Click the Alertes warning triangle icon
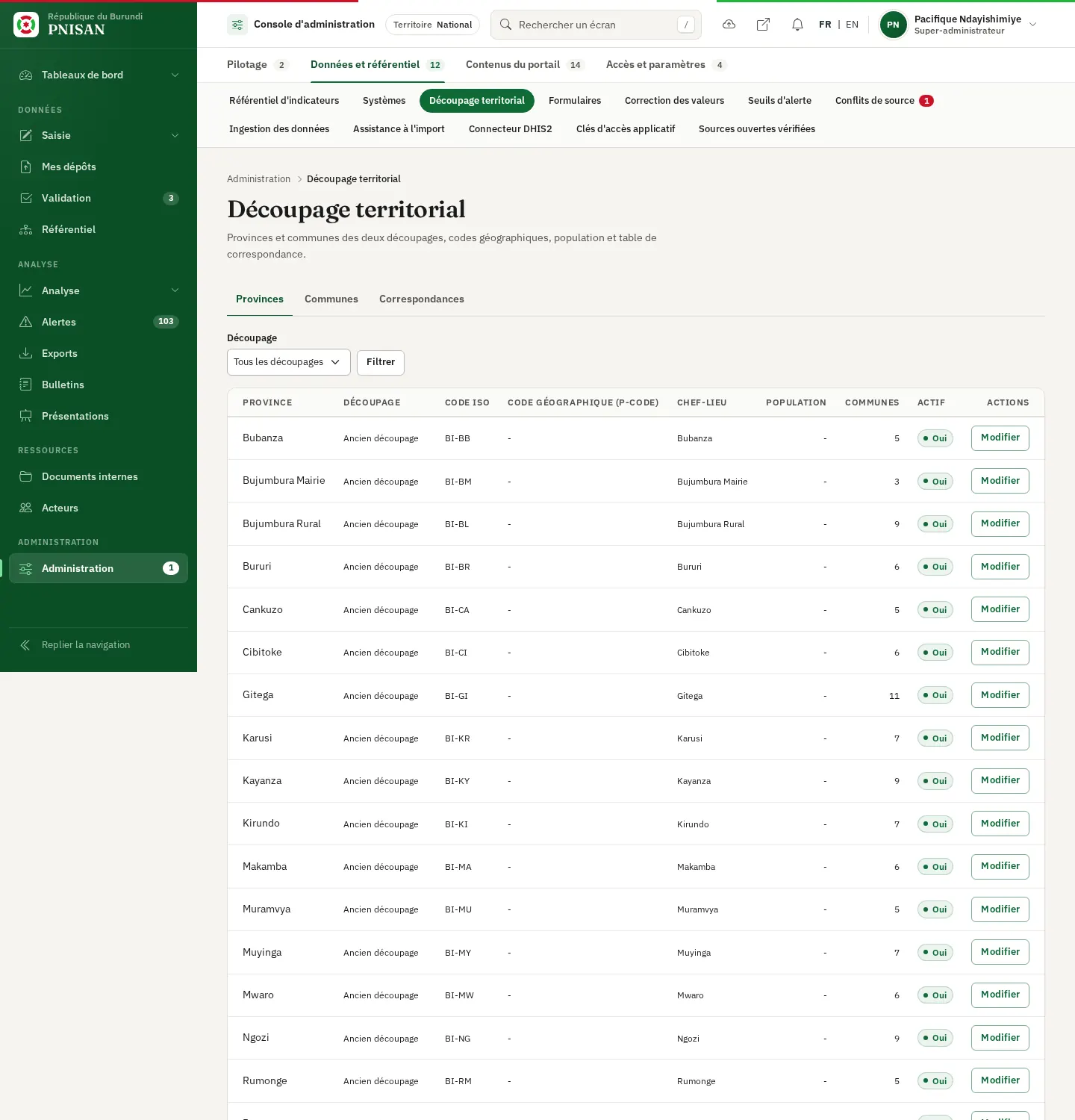This screenshot has height=1120, width=1075. 26,322
